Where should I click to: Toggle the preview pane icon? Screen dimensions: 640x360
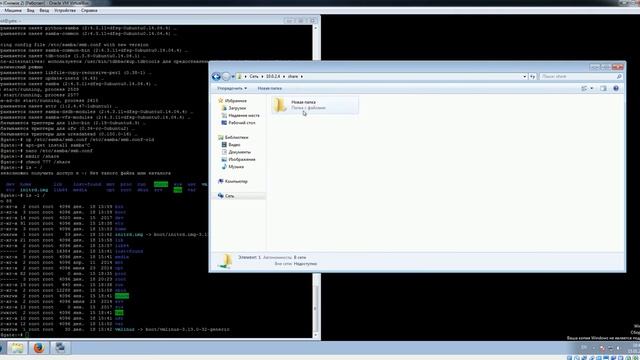[603, 88]
